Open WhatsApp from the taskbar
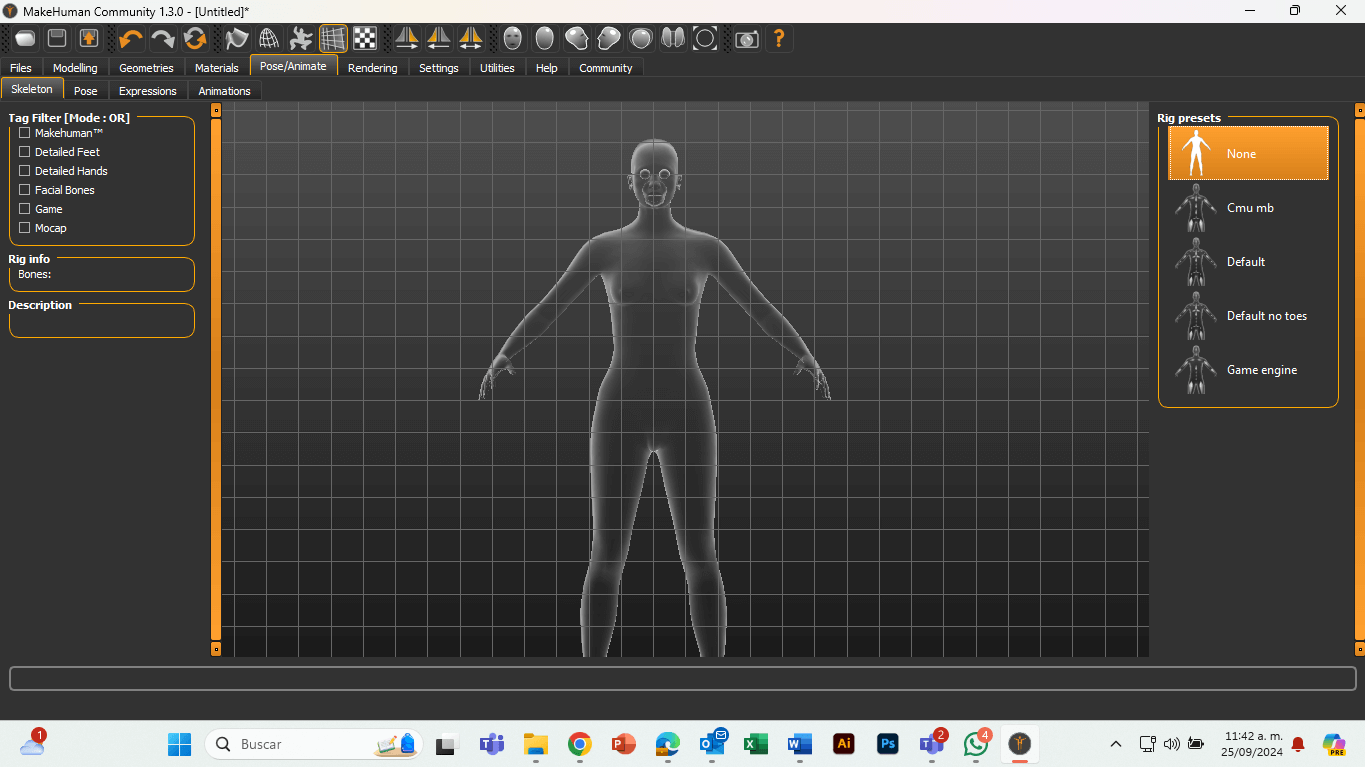This screenshot has width=1365, height=767. coord(976,744)
